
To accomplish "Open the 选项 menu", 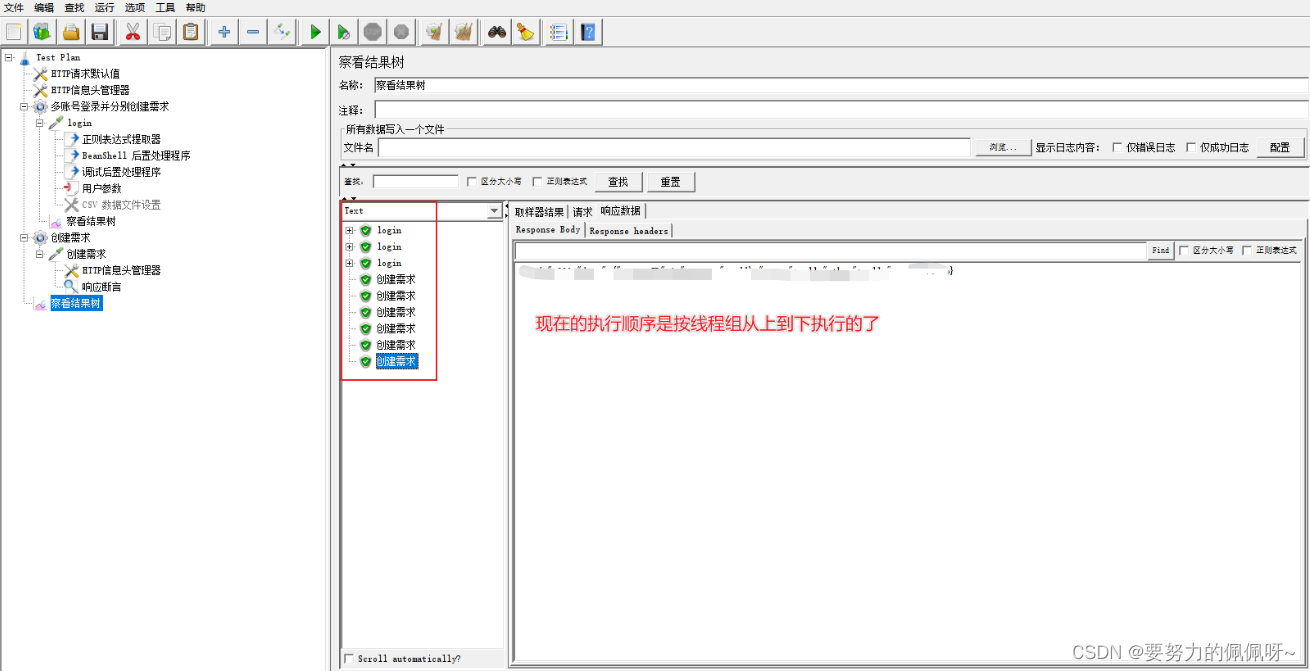I will pos(135,7).
